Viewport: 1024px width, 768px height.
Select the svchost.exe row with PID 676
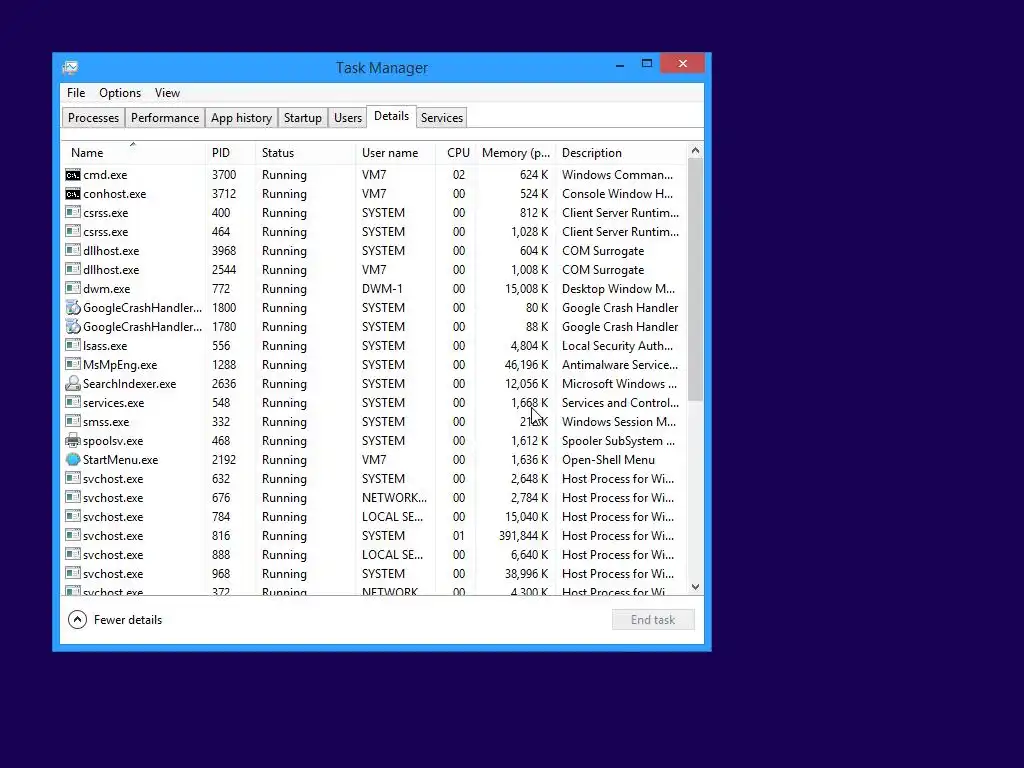[x=375, y=498]
